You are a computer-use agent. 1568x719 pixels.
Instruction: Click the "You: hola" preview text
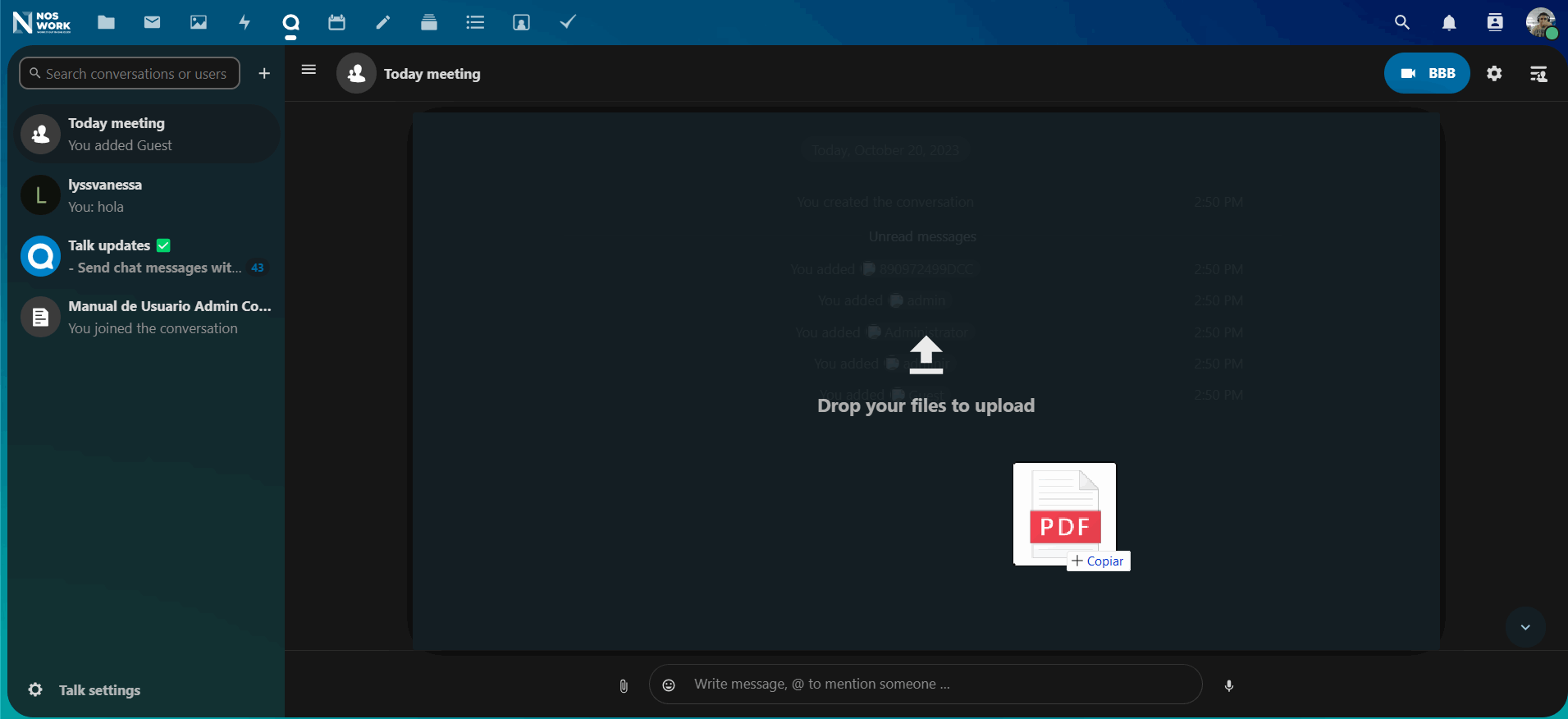point(96,207)
